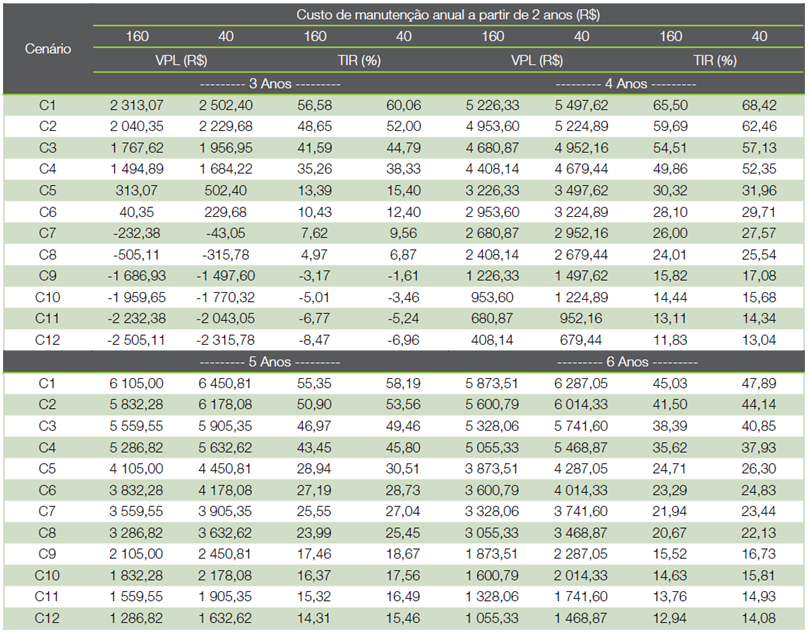Viewport: 808px width, 633px height.
Task: Click the negative TIR -3,17
Action: click(314, 276)
